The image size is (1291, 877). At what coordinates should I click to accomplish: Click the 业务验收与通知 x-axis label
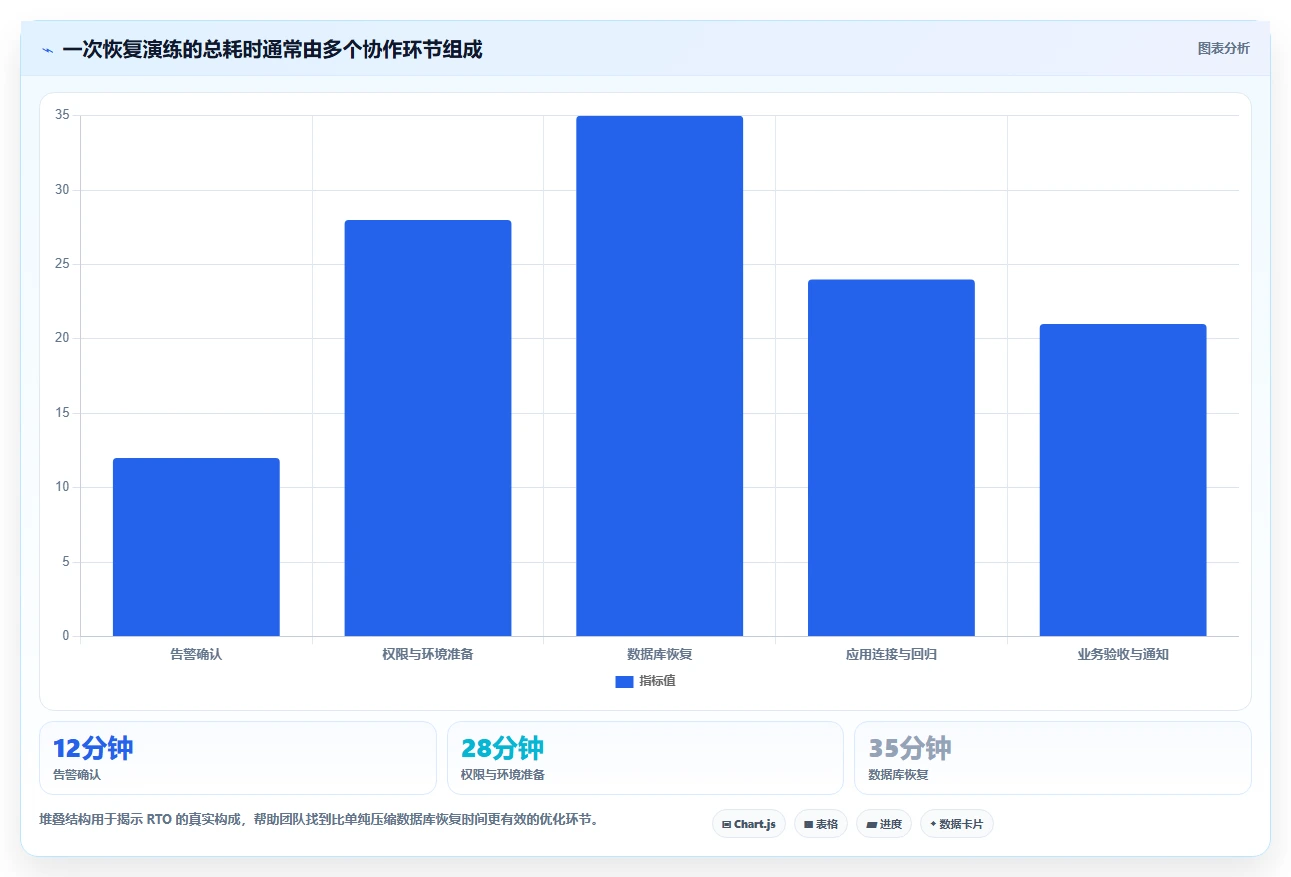pos(1123,655)
